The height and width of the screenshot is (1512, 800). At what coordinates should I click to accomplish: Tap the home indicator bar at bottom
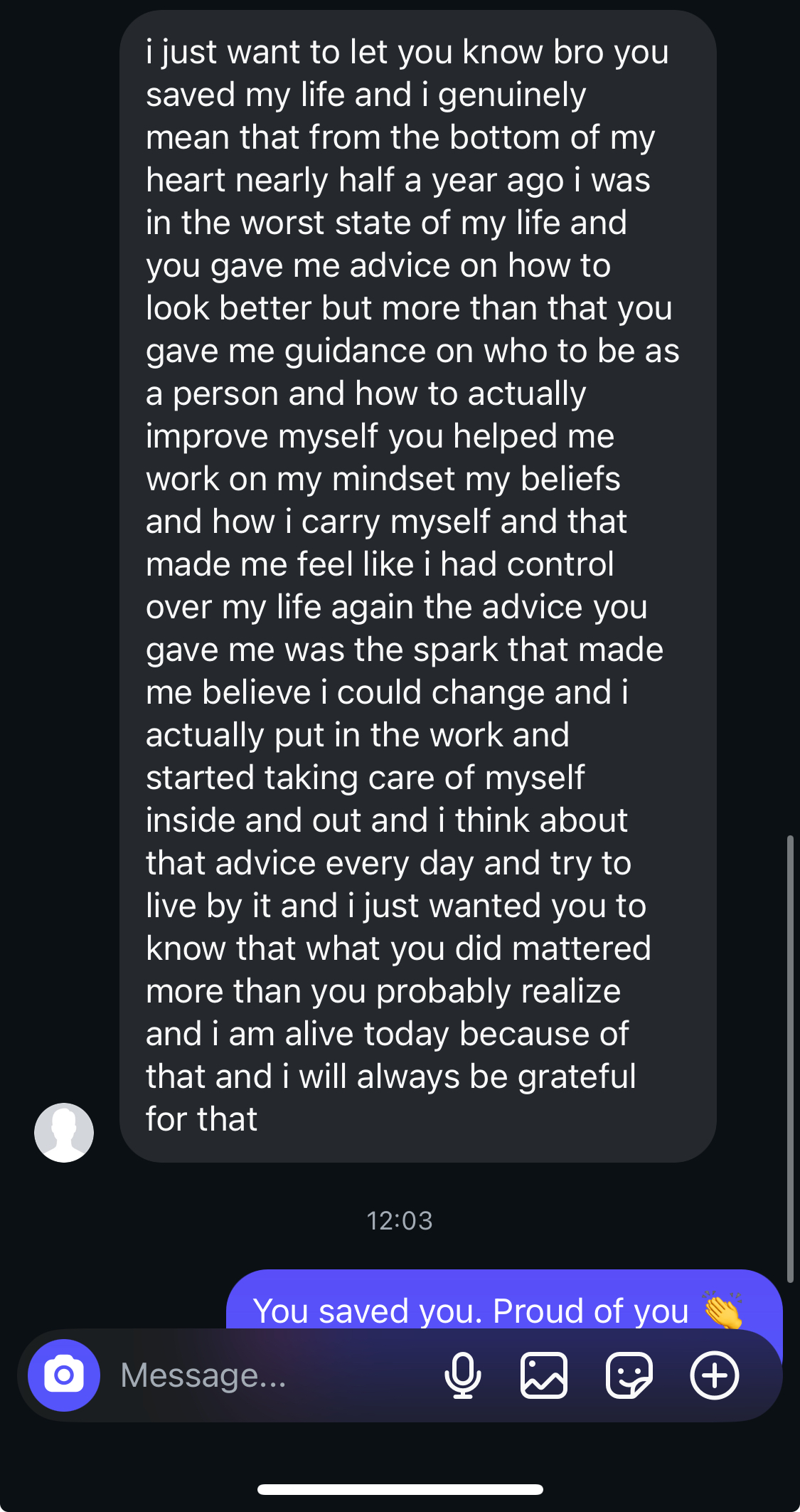400,1489
